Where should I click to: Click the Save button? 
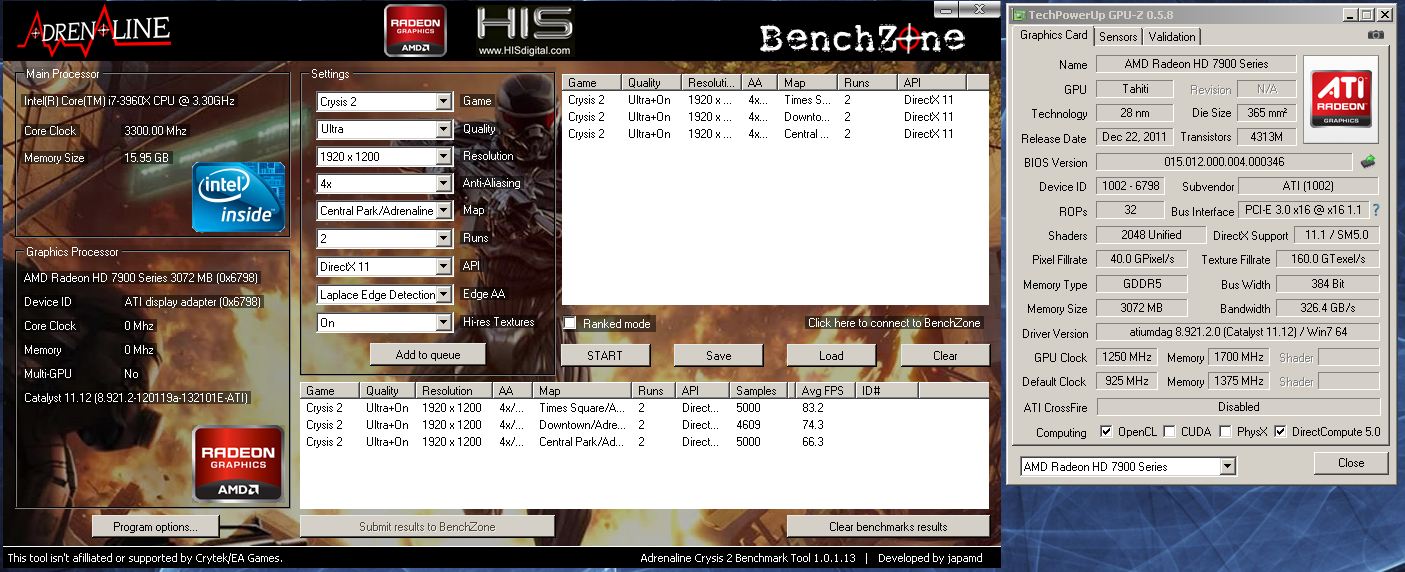[718, 356]
